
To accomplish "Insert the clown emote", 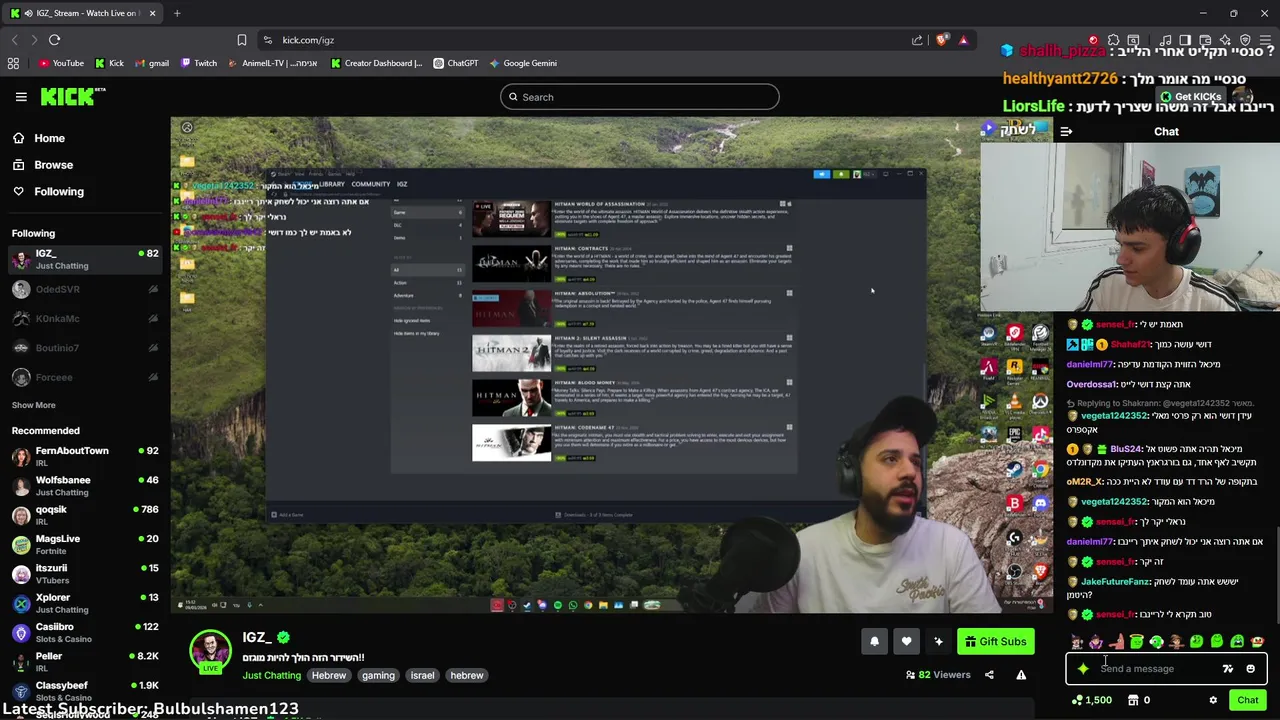I will (1257, 642).
